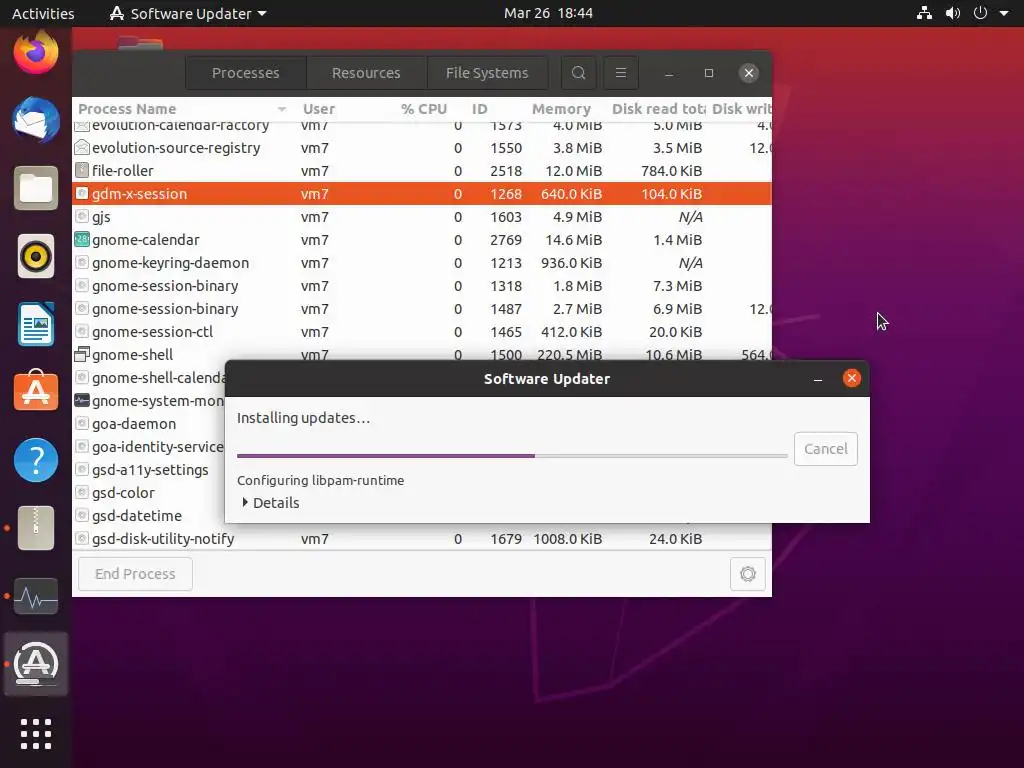
Task: Select gsd-disk-utility-notify process
Action: coord(422,539)
